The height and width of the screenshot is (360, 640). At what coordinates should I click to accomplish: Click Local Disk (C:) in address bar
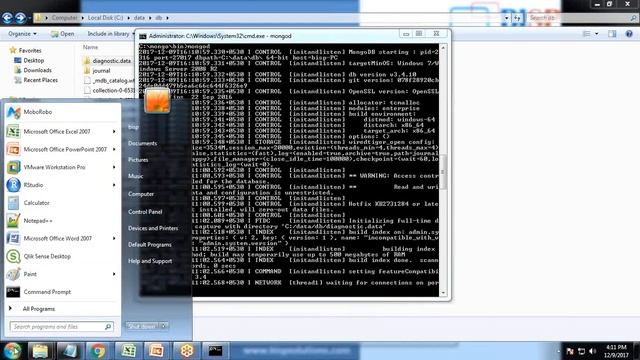105,18
